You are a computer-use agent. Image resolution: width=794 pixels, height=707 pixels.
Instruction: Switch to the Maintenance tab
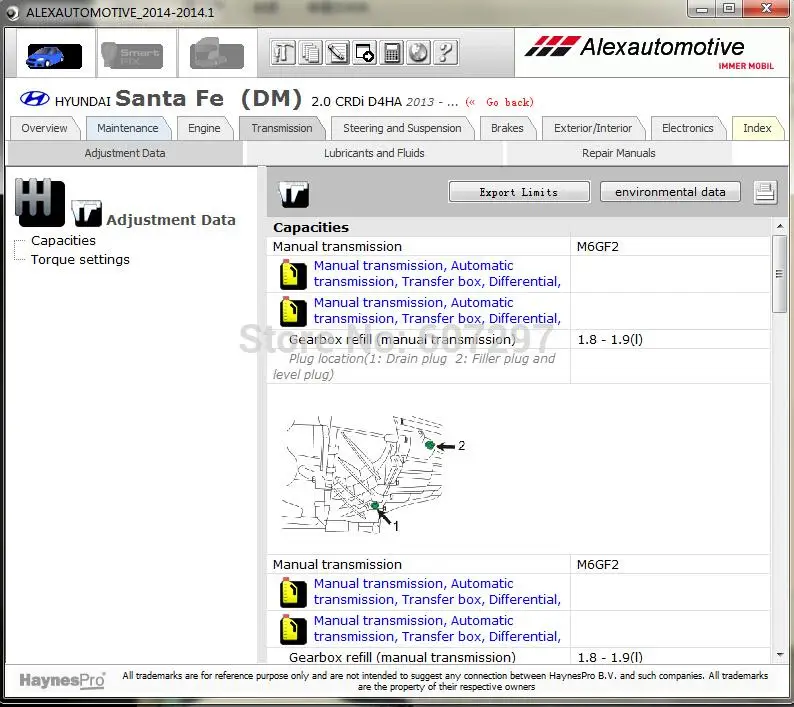point(128,128)
